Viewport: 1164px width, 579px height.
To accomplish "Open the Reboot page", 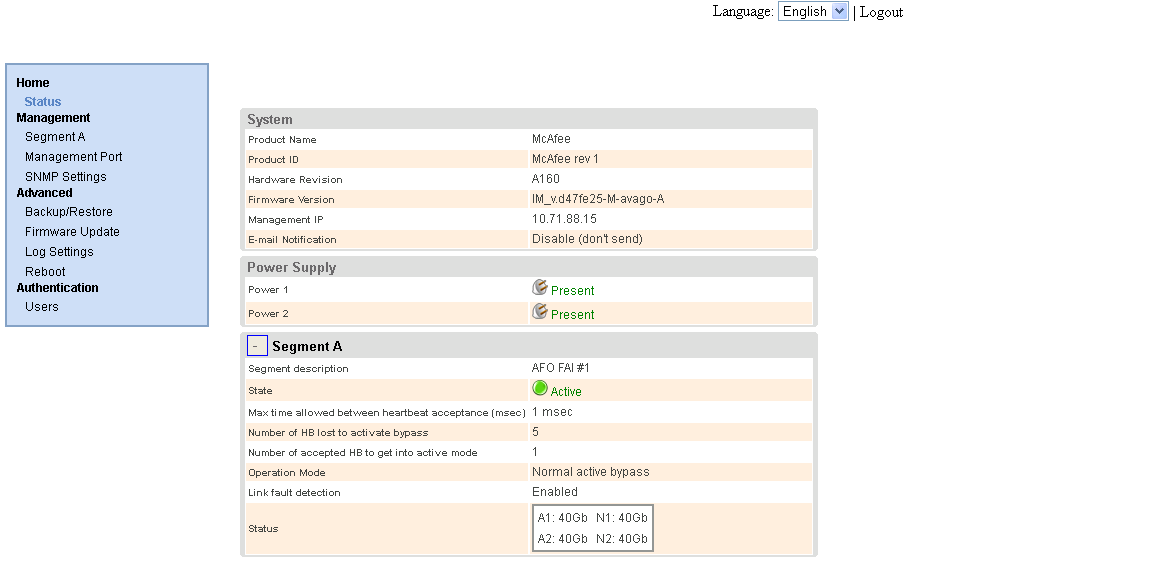I will click(x=45, y=272).
